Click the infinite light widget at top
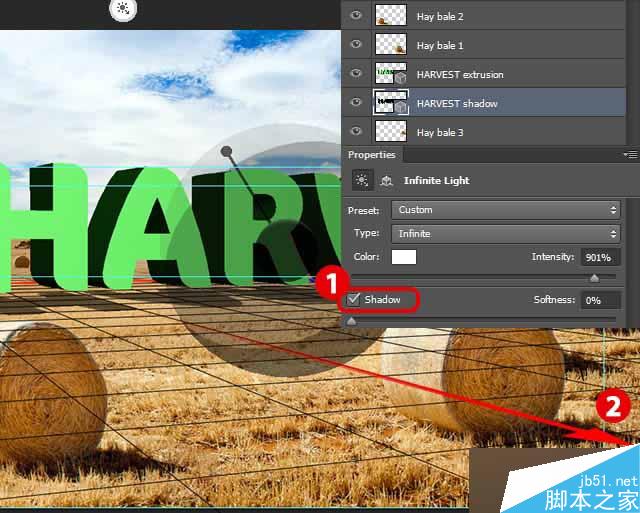 (123, 9)
